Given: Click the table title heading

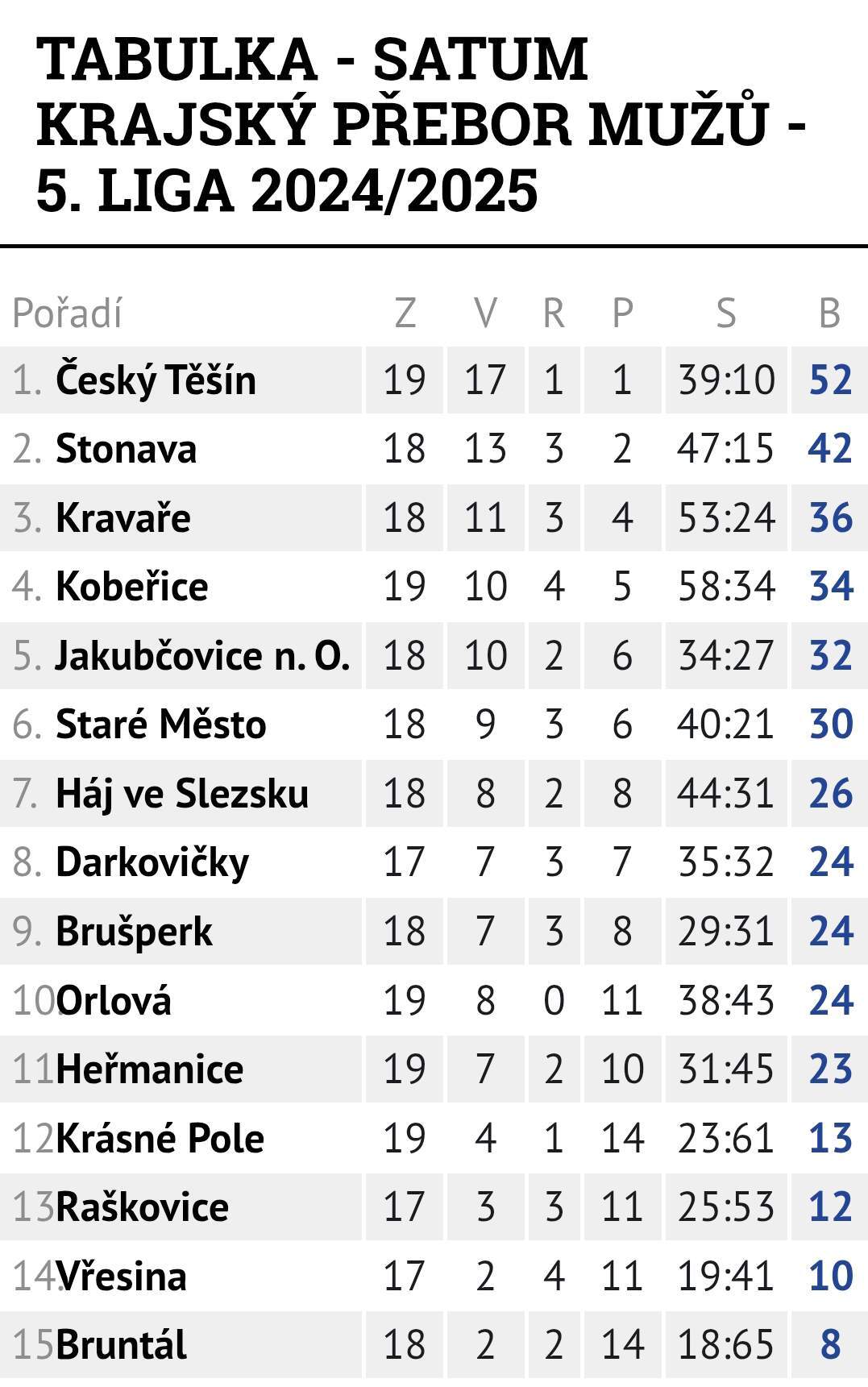Looking at the screenshot, I should (422, 125).
